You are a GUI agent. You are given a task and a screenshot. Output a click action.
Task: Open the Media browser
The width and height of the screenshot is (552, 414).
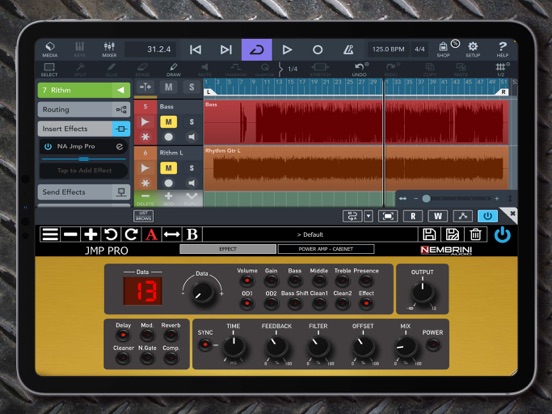click(50, 50)
